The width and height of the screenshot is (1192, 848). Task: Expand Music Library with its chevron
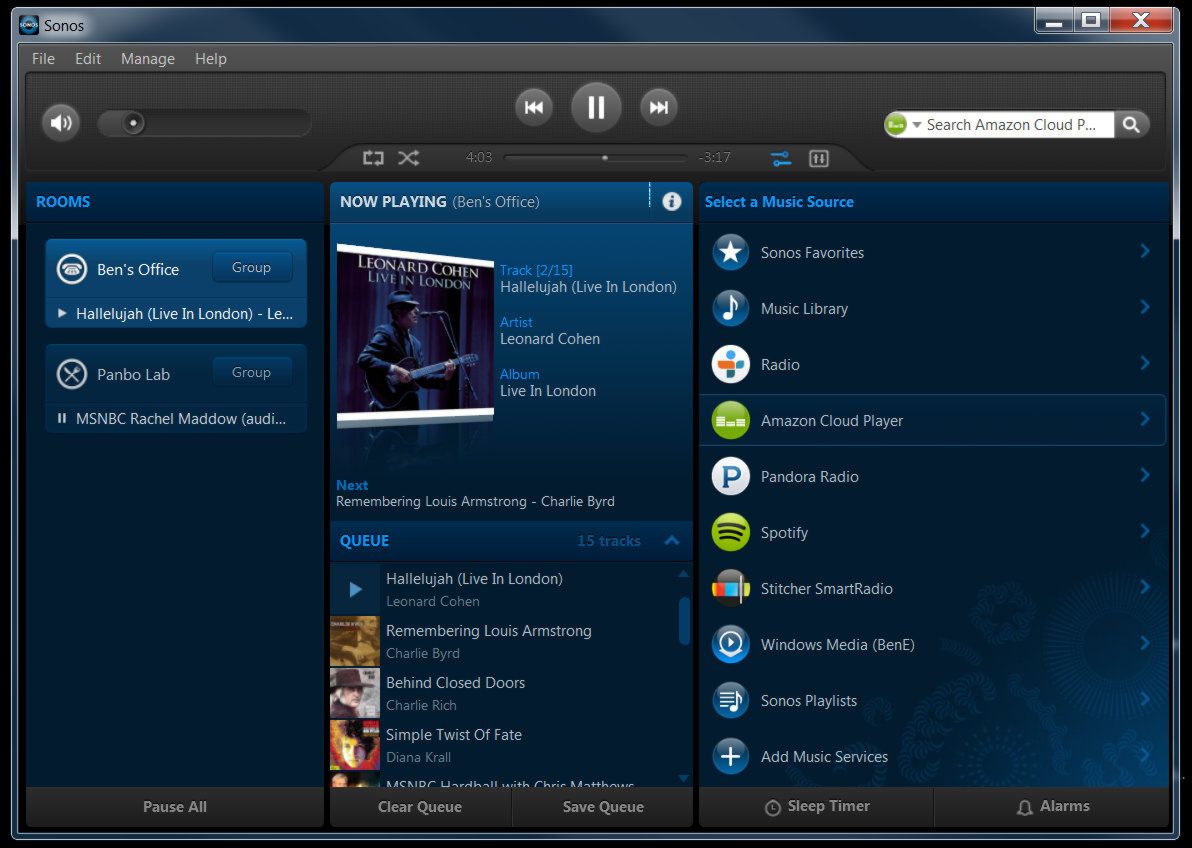(x=1145, y=307)
